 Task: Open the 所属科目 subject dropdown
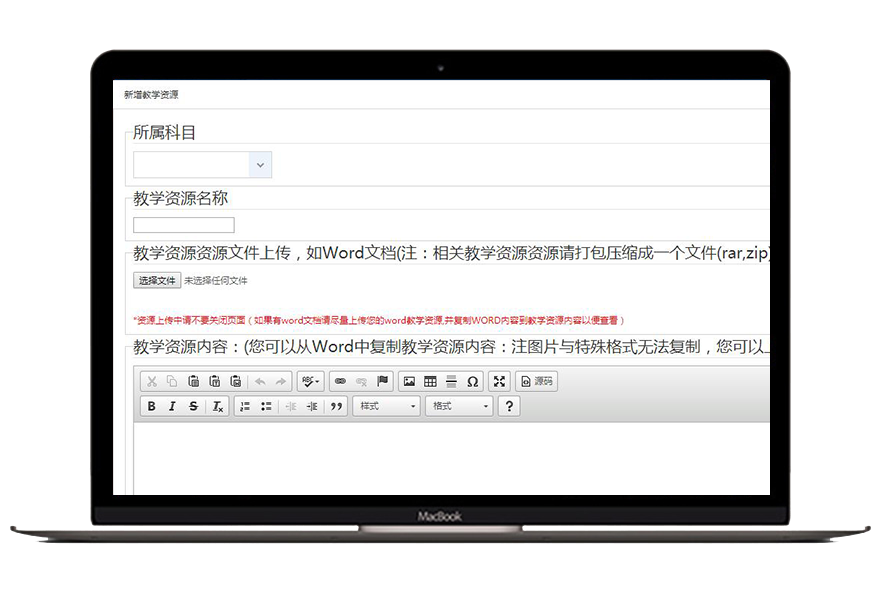click(202, 165)
